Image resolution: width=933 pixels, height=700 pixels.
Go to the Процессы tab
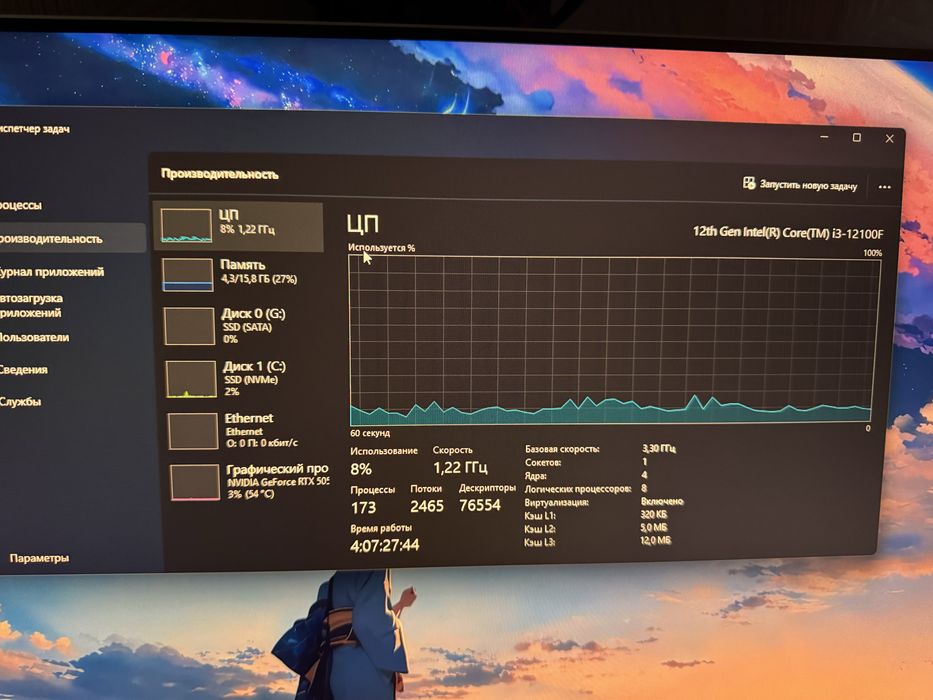tap(21, 205)
